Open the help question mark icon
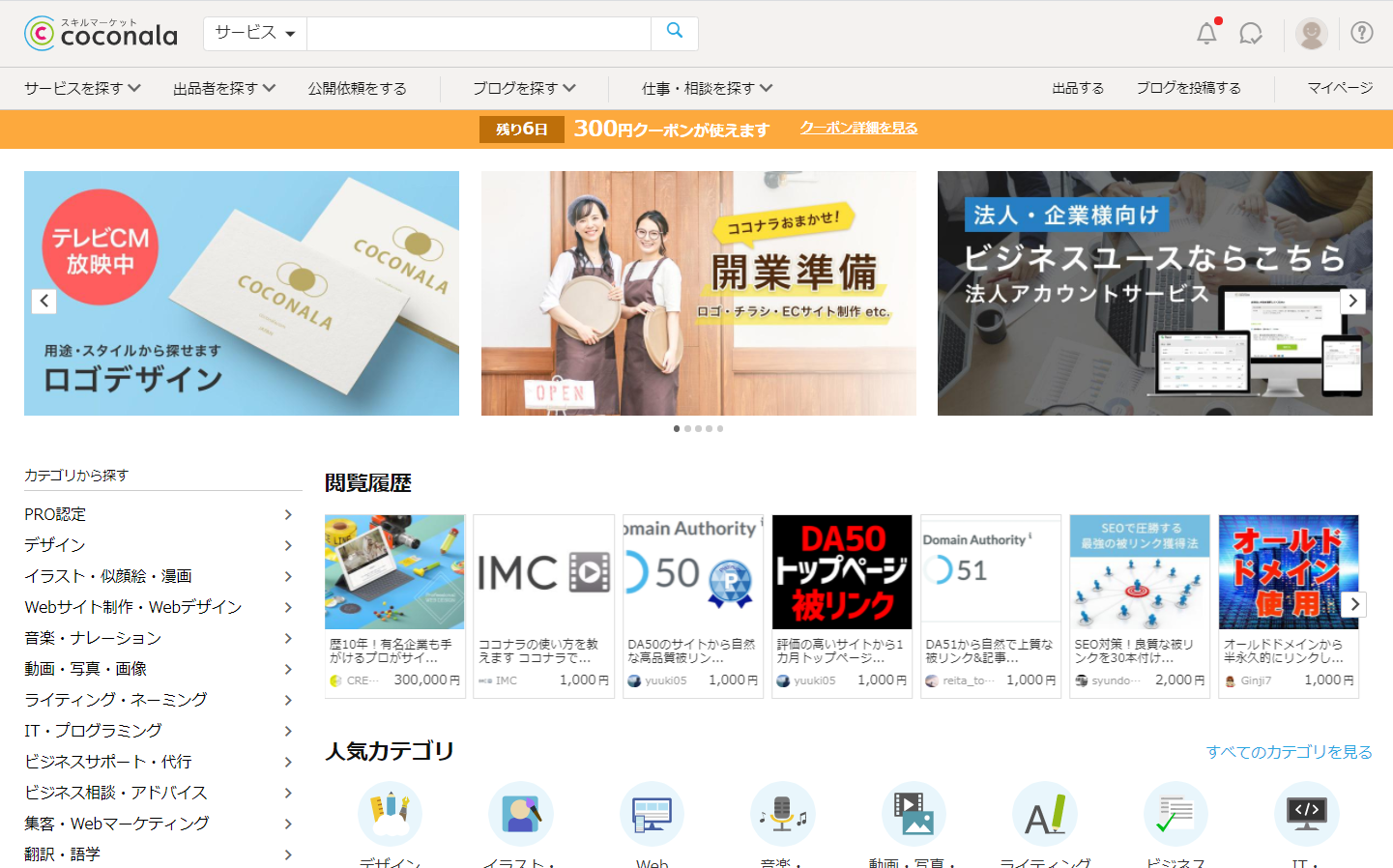Screen dimensions: 1393x868 coord(1362,33)
